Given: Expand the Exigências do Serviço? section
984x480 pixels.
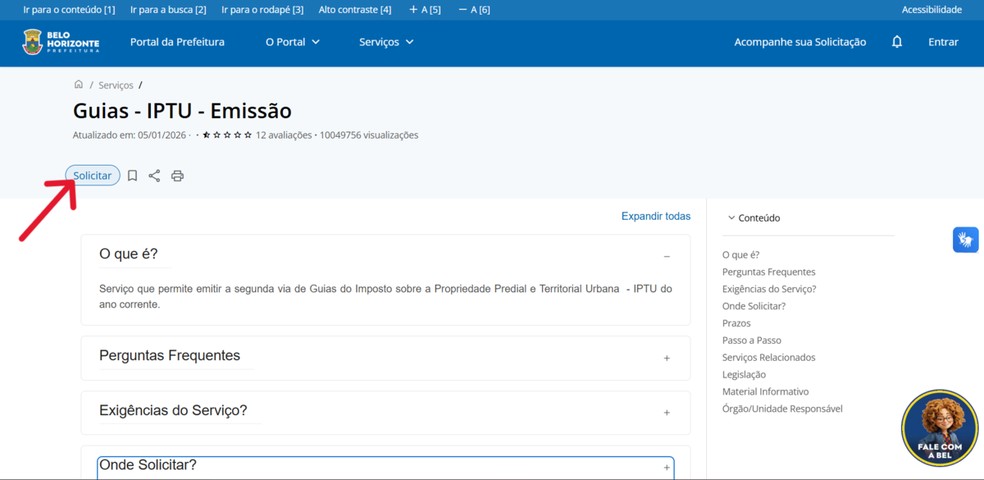Looking at the screenshot, I should tap(666, 413).
